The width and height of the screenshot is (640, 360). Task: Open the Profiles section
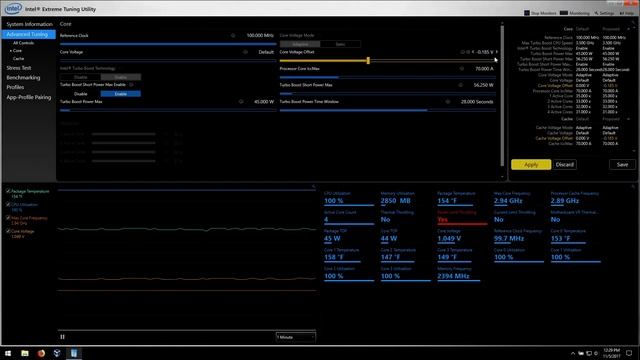[x=15, y=87]
